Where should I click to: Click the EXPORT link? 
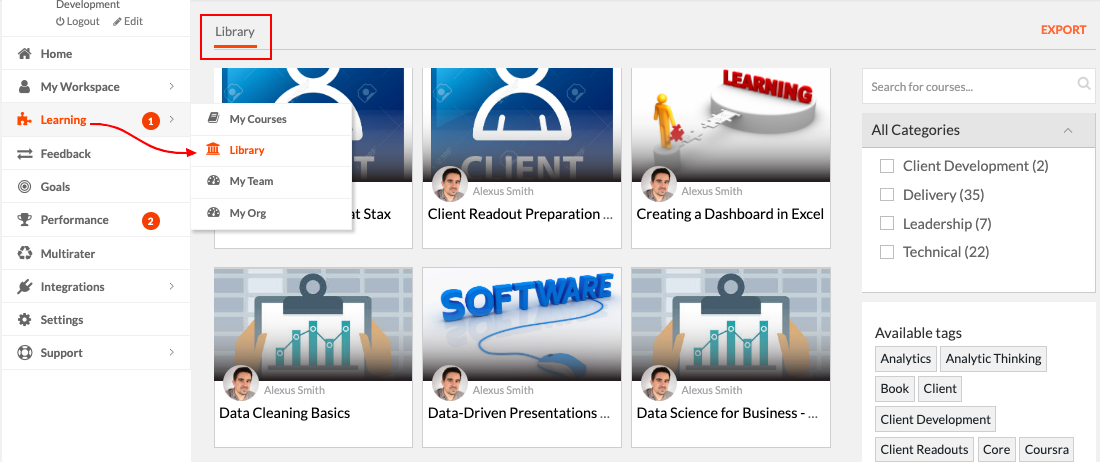[x=1064, y=30]
